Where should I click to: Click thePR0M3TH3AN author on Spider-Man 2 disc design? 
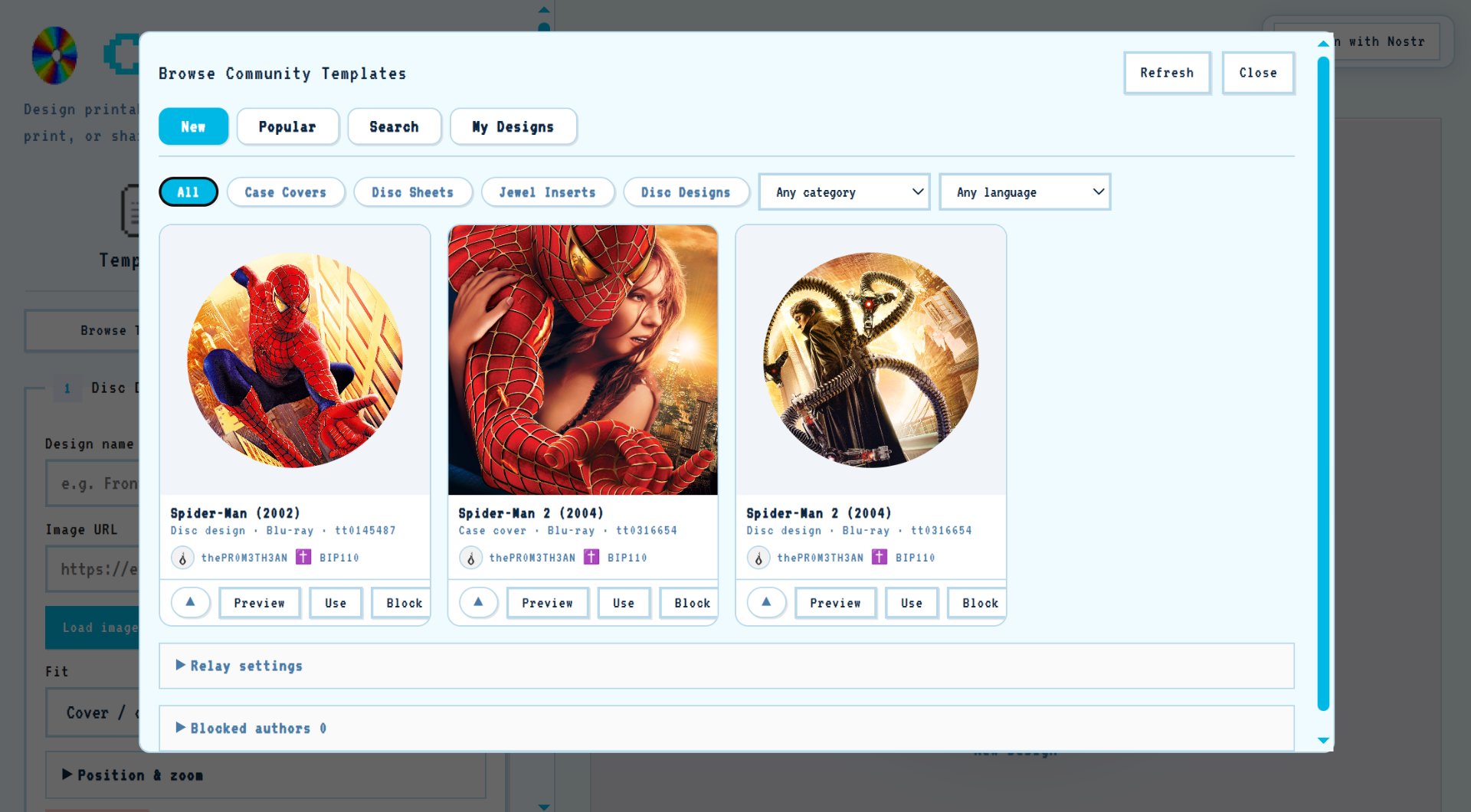tap(821, 558)
